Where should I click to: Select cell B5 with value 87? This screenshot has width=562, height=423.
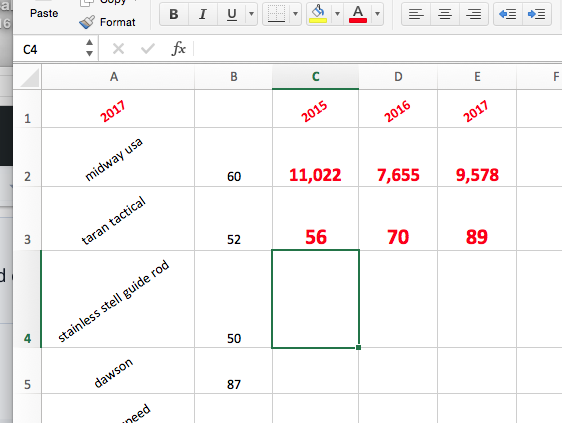pos(233,370)
